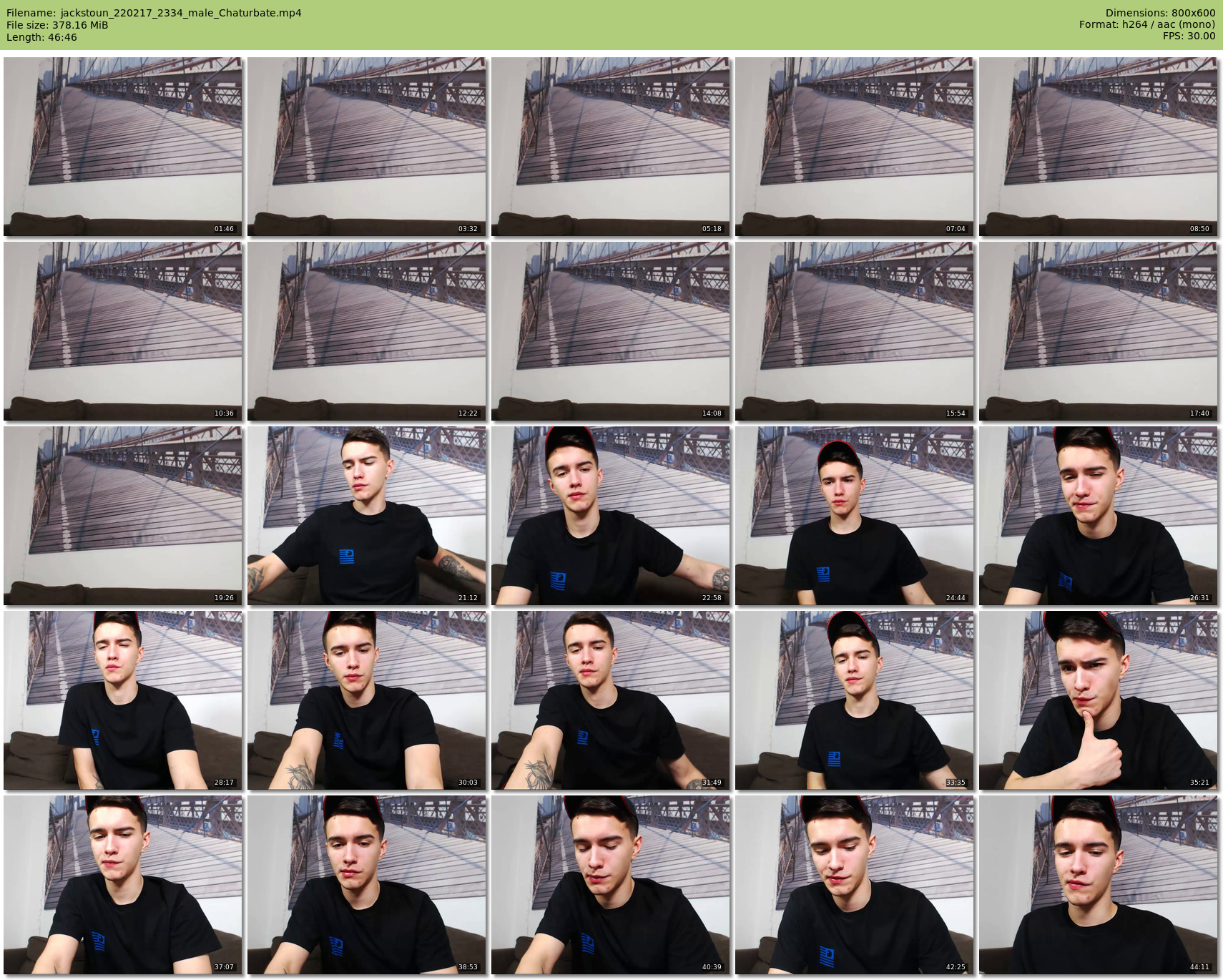Screen dimensions: 1223x980
Task: Select the frame marked 03:32
Action: (366, 147)
